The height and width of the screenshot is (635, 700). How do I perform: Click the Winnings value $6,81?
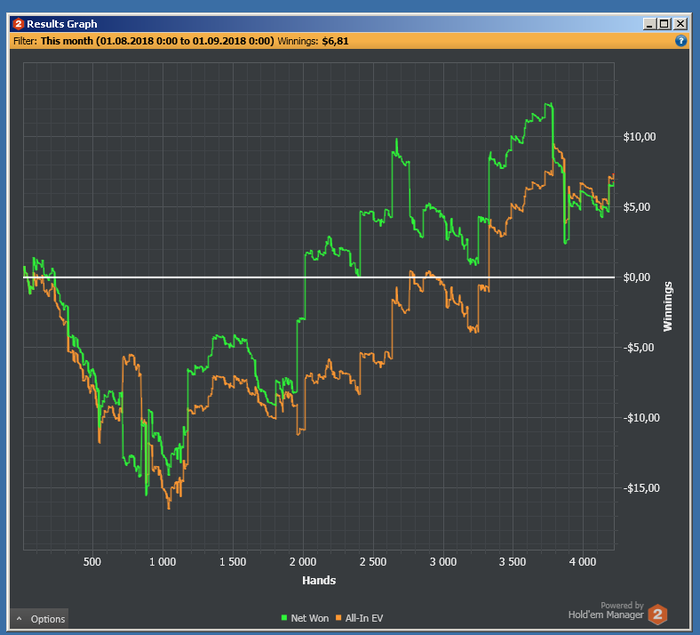[335, 41]
